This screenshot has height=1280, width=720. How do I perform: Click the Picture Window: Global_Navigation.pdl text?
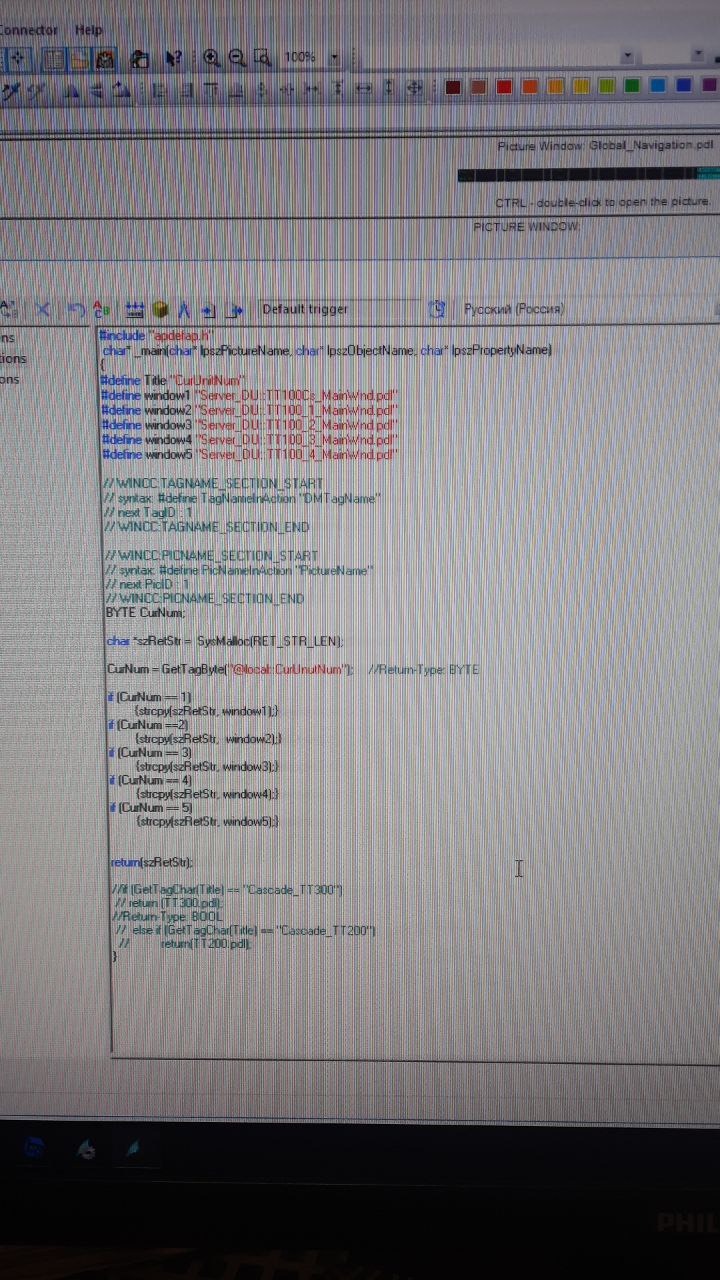[x=606, y=146]
